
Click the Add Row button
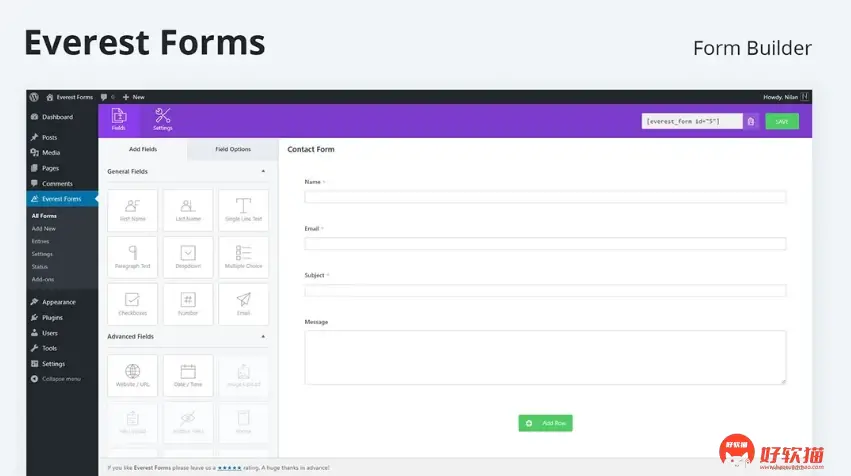pyautogui.click(x=545, y=423)
